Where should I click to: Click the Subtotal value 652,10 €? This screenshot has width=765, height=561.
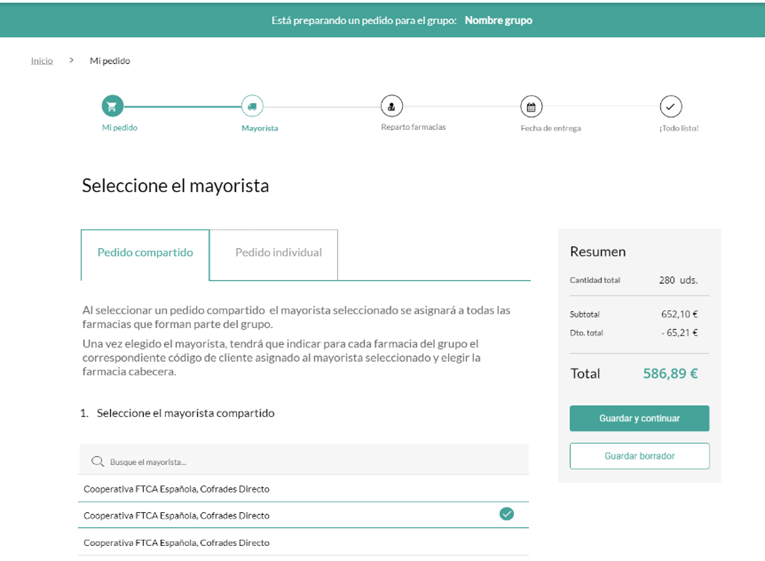pyautogui.click(x=679, y=314)
